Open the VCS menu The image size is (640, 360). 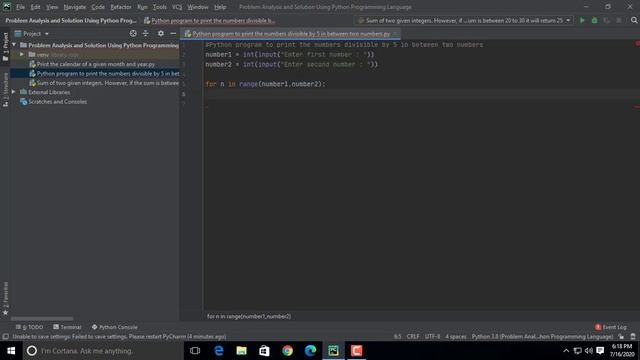[x=177, y=7]
